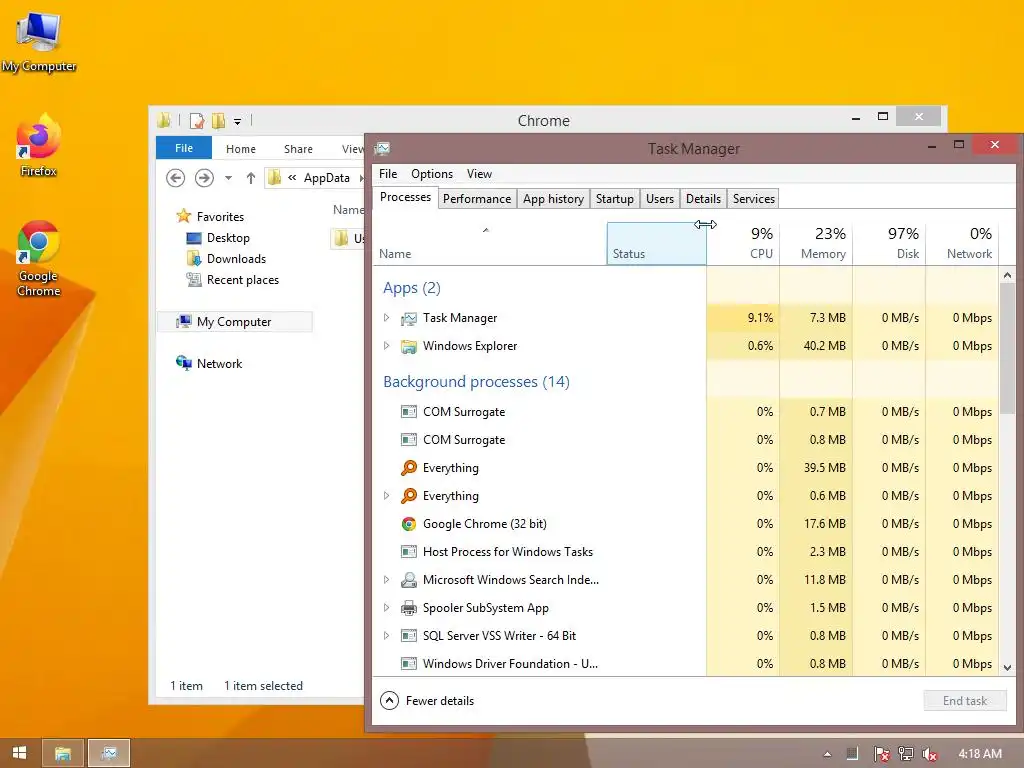This screenshot has width=1024, height=768.
Task: Click the Start button on taskbar
Action: [20, 753]
